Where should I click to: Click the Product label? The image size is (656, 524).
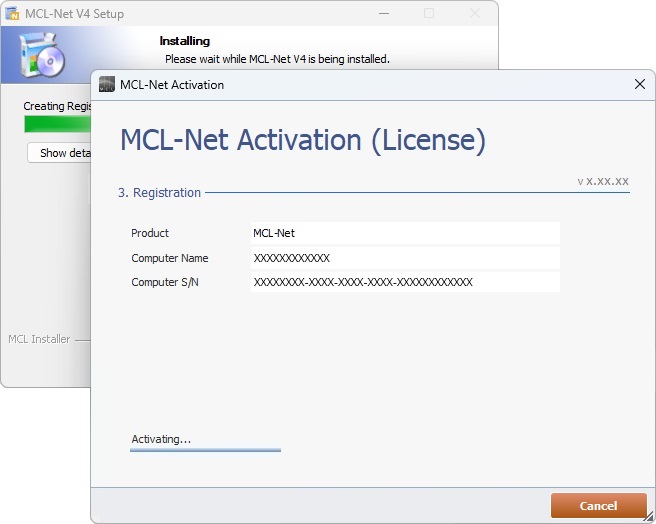click(150, 233)
